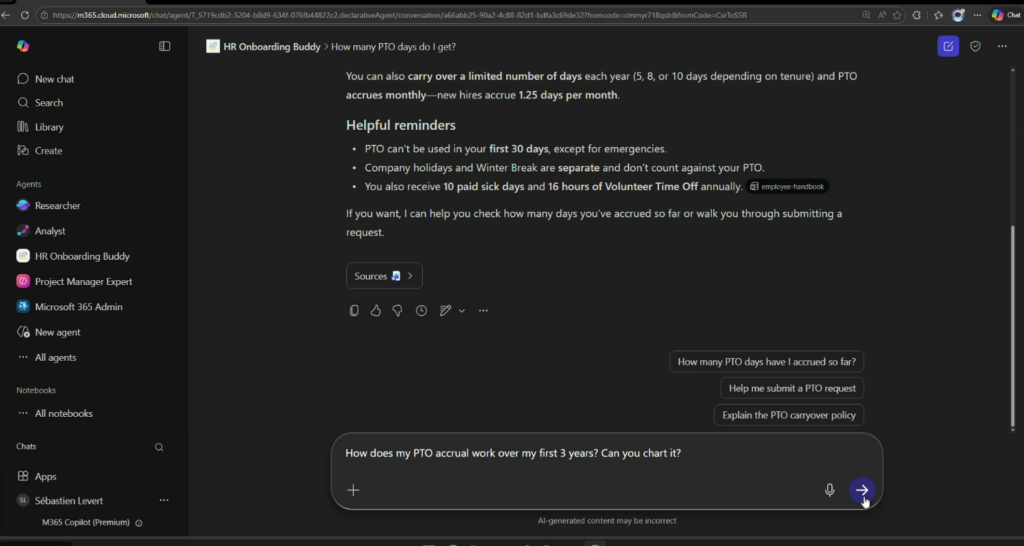This screenshot has width=1024, height=546.
Task: Bookmark page with star icon
Action: coord(897,15)
